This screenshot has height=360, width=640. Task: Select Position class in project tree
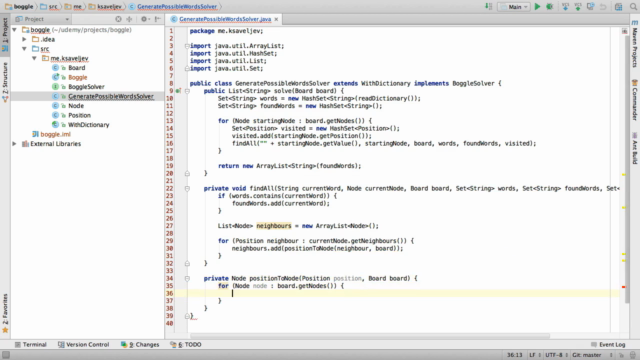point(79,115)
